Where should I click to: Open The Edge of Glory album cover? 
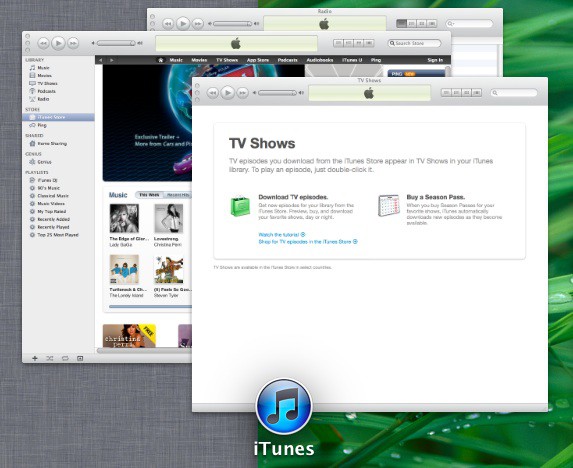(124, 218)
